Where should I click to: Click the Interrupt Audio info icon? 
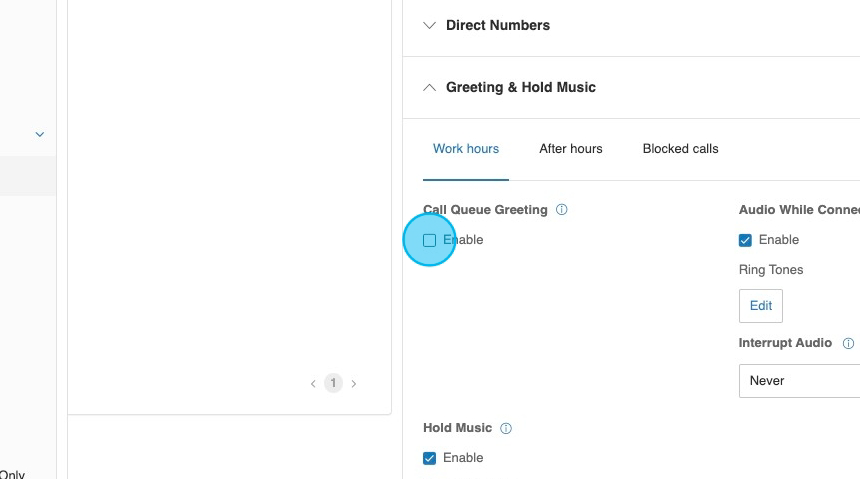(x=848, y=343)
